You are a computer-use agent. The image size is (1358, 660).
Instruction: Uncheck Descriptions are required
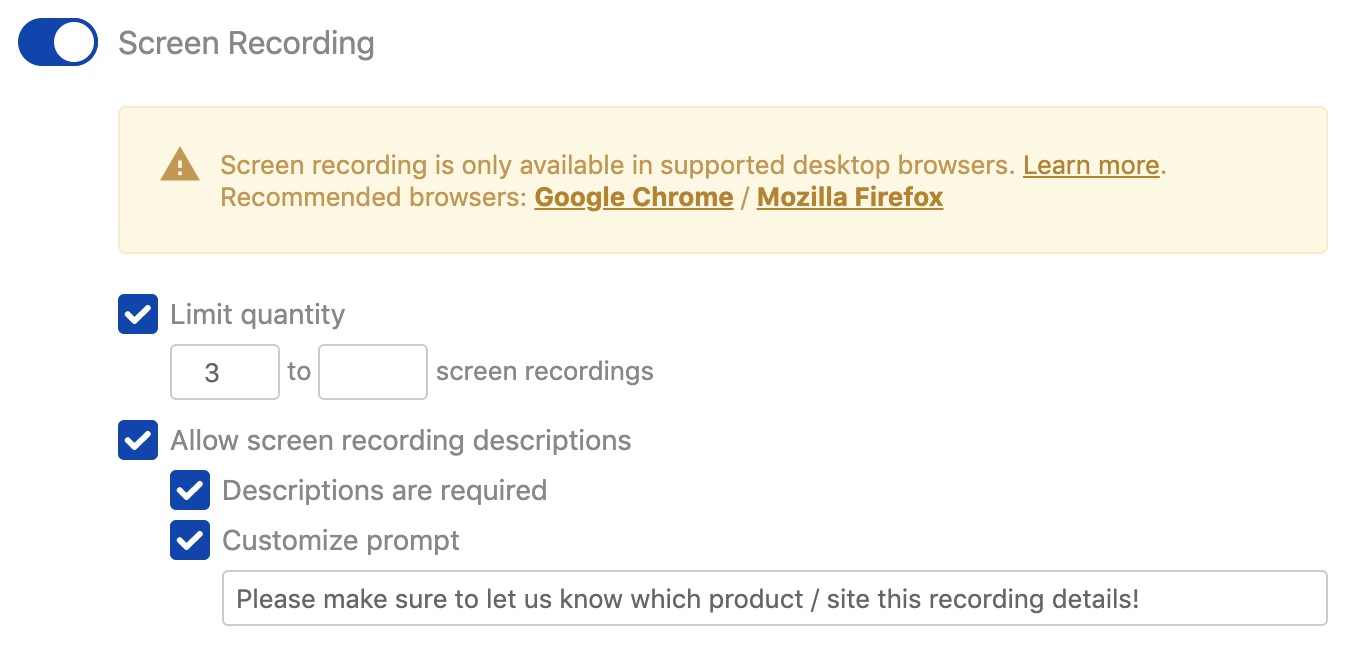tap(190, 490)
